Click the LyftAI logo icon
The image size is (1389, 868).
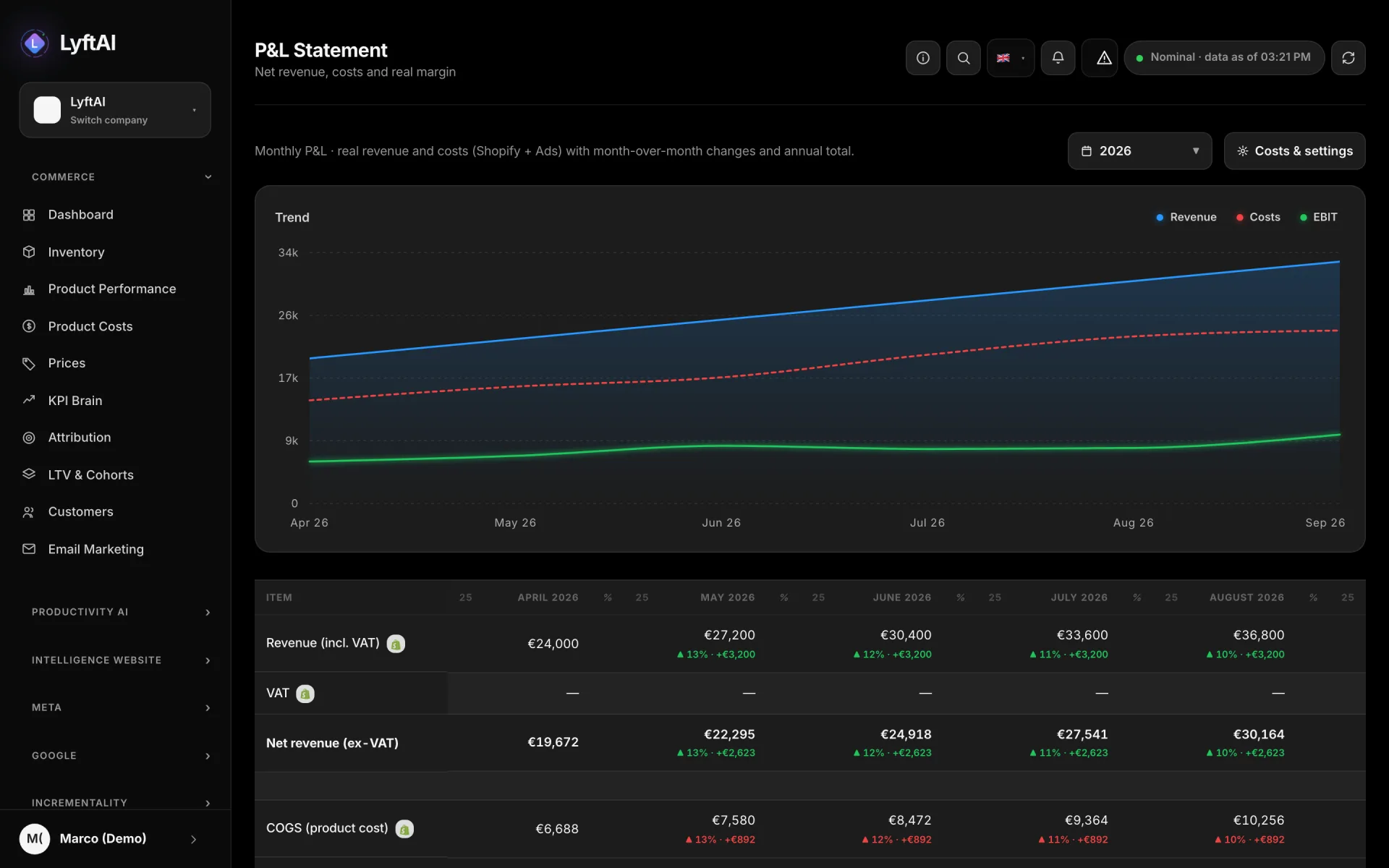click(34, 43)
